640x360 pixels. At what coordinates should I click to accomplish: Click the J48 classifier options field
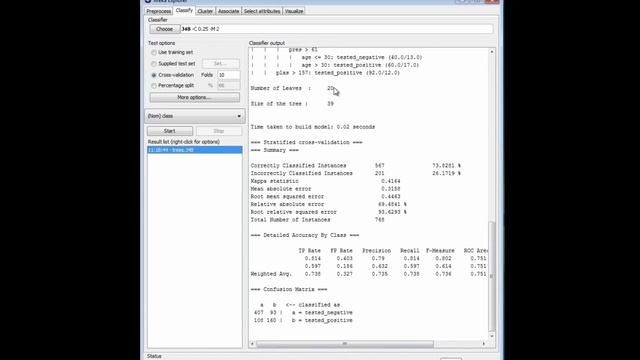coord(337,29)
